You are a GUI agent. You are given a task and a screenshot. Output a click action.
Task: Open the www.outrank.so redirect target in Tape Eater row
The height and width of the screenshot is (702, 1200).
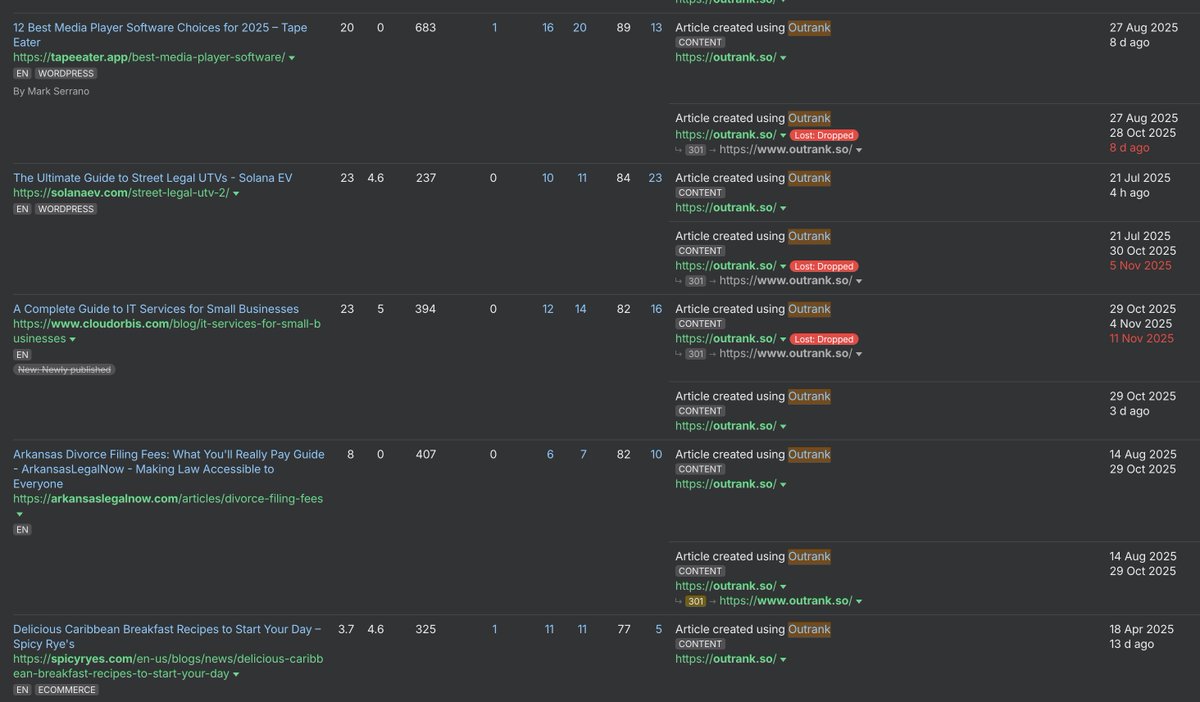click(x=785, y=150)
